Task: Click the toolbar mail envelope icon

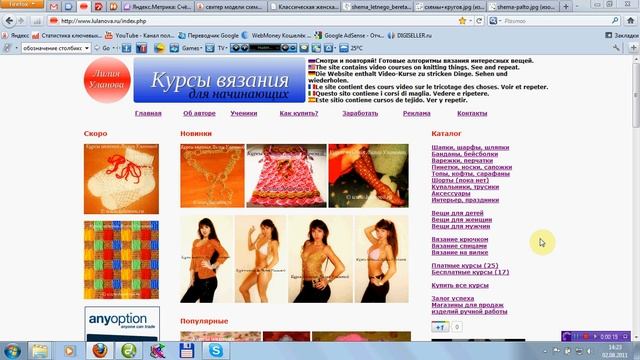Action: point(210,48)
